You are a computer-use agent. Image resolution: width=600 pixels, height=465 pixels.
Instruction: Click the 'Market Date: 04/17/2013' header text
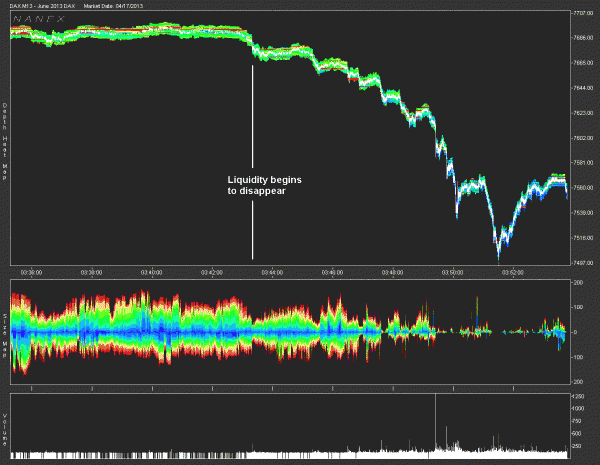click(113, 6)
